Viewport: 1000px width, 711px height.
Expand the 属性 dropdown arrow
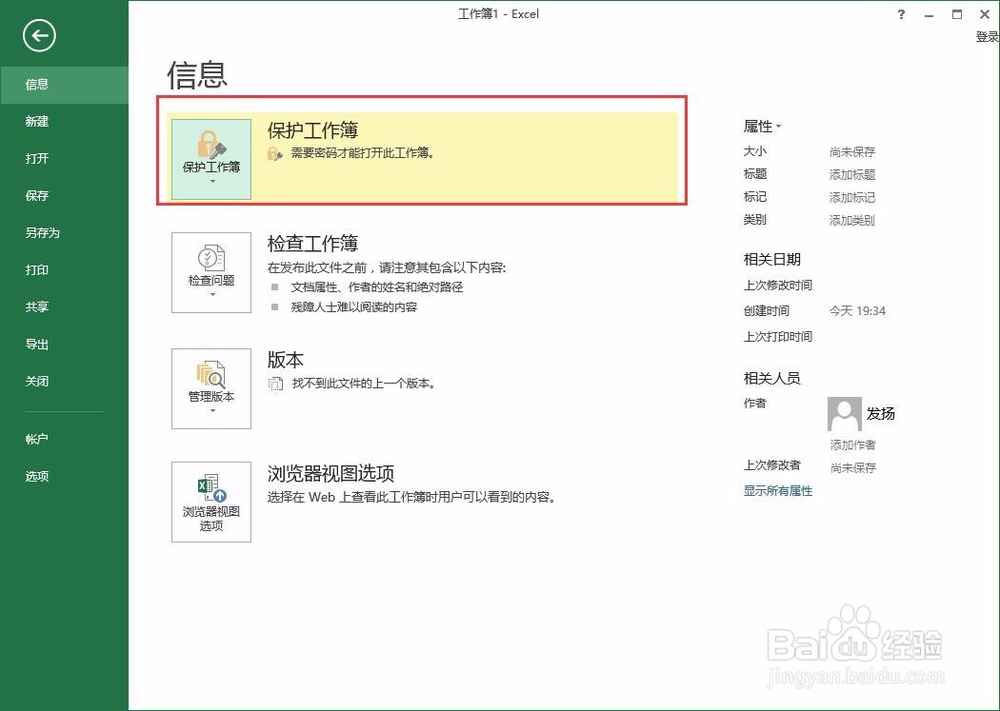click(x=779, y=126)
